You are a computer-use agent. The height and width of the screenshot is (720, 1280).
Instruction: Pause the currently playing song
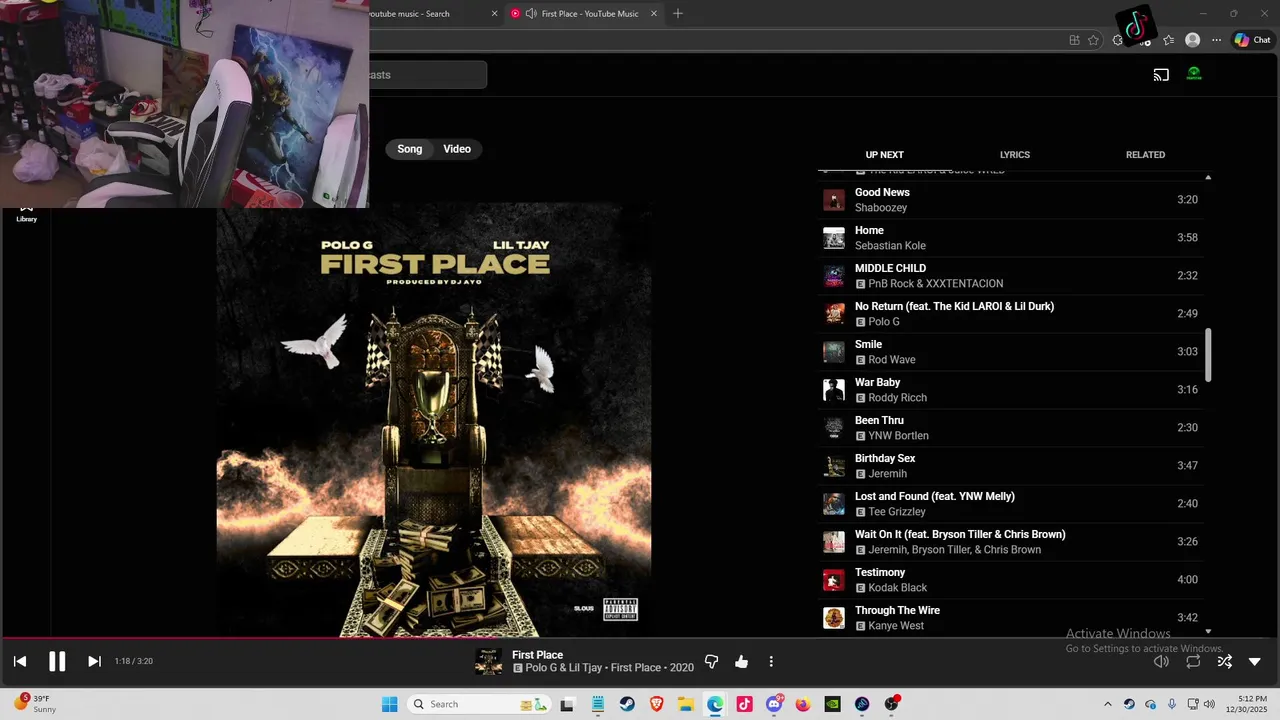57,661
